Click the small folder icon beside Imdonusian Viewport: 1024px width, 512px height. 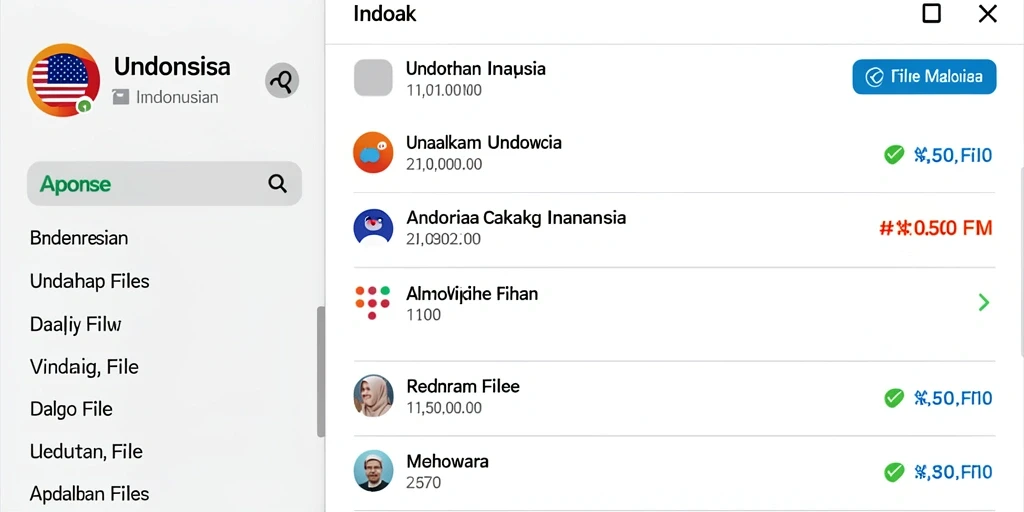click(x=121, y=97)
